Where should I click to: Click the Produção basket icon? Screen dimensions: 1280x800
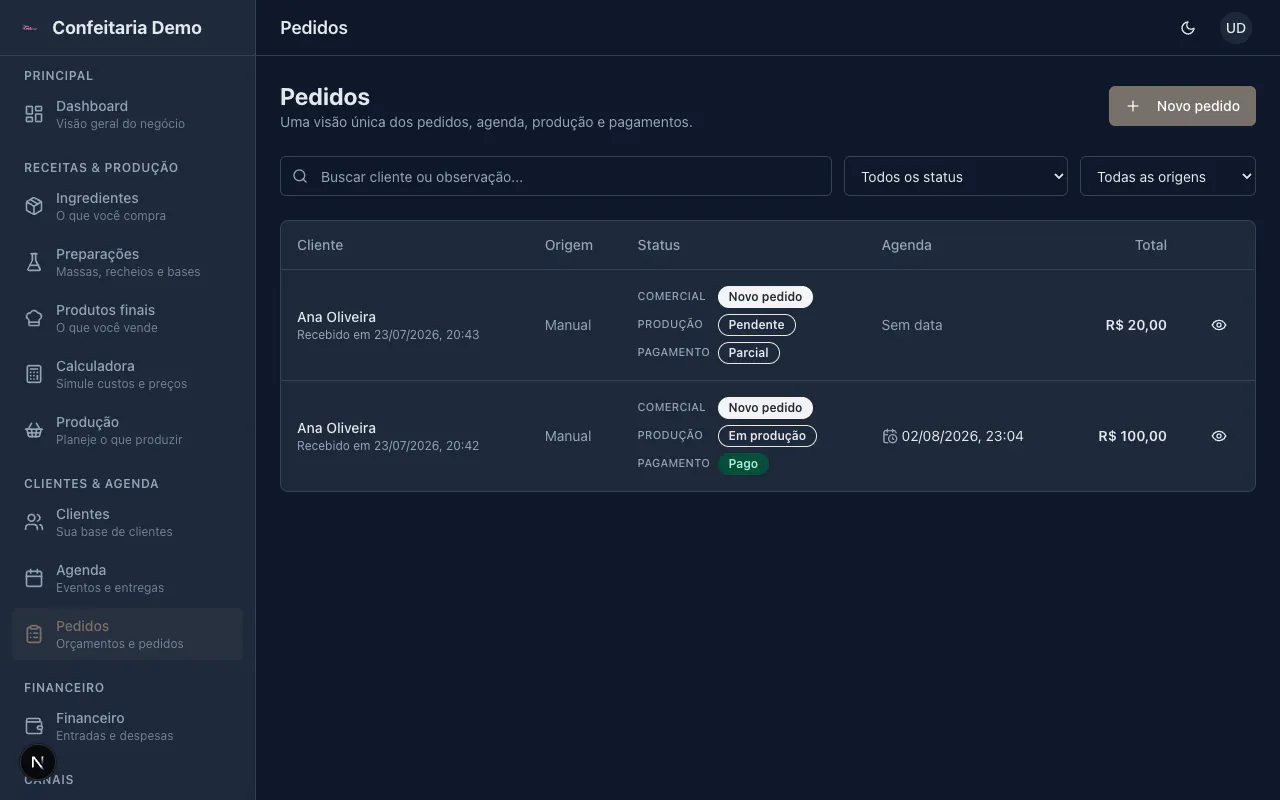(34, 430)
